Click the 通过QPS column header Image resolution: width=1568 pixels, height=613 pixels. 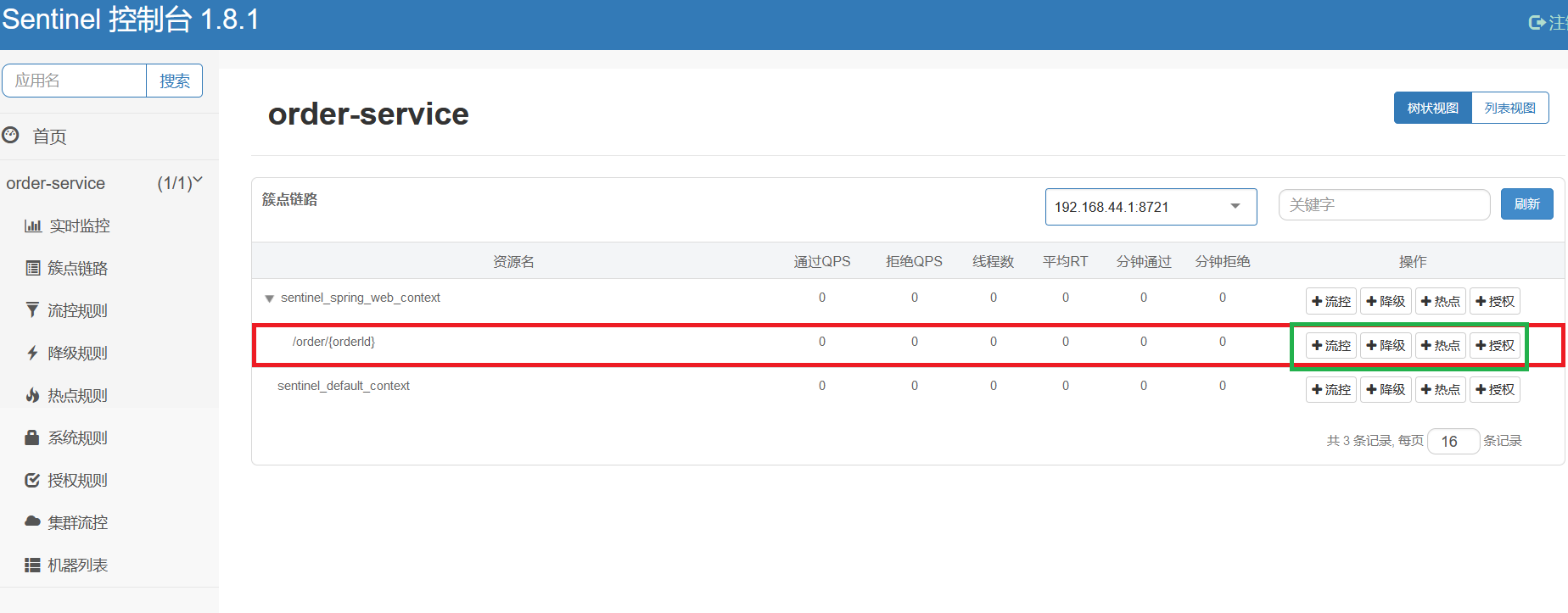(822, 261)
